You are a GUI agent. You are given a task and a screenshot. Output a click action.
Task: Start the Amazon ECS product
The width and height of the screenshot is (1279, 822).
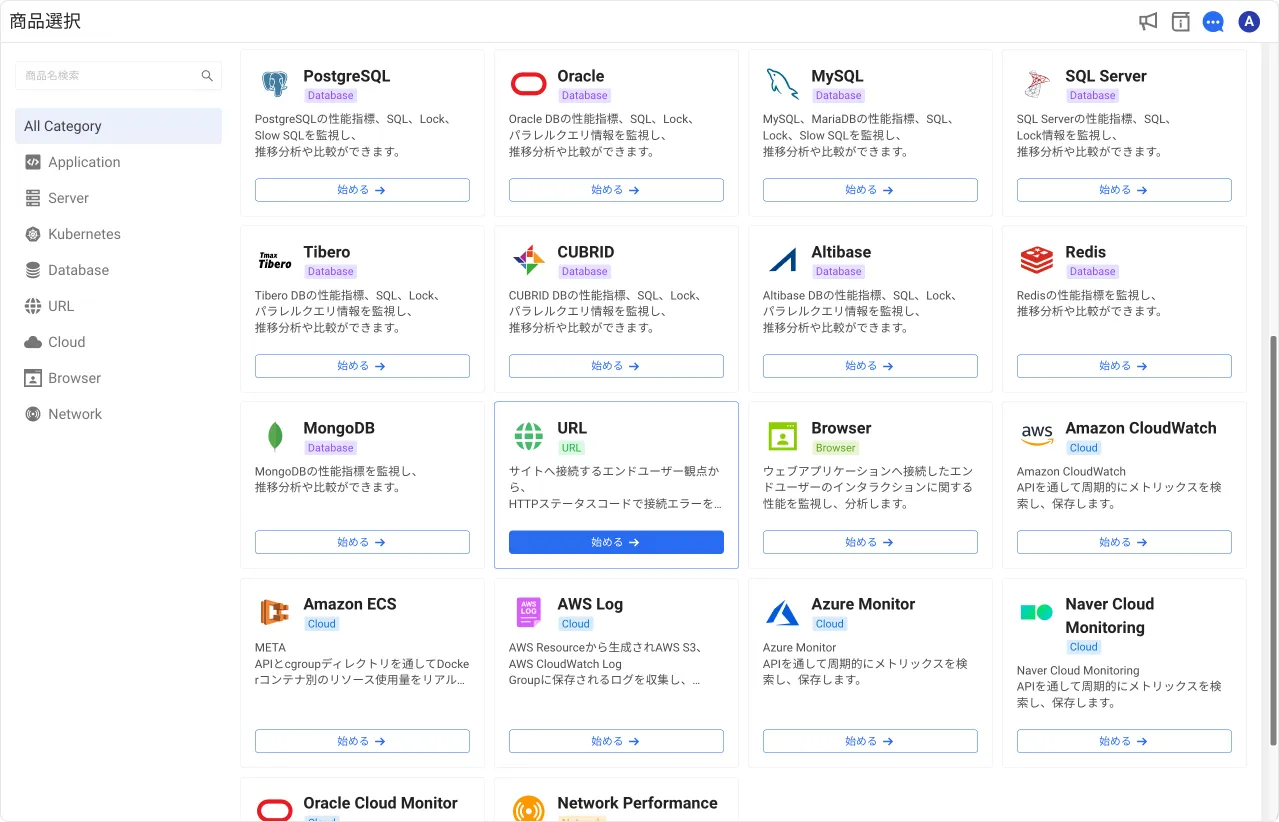click(x=362, y=741)
